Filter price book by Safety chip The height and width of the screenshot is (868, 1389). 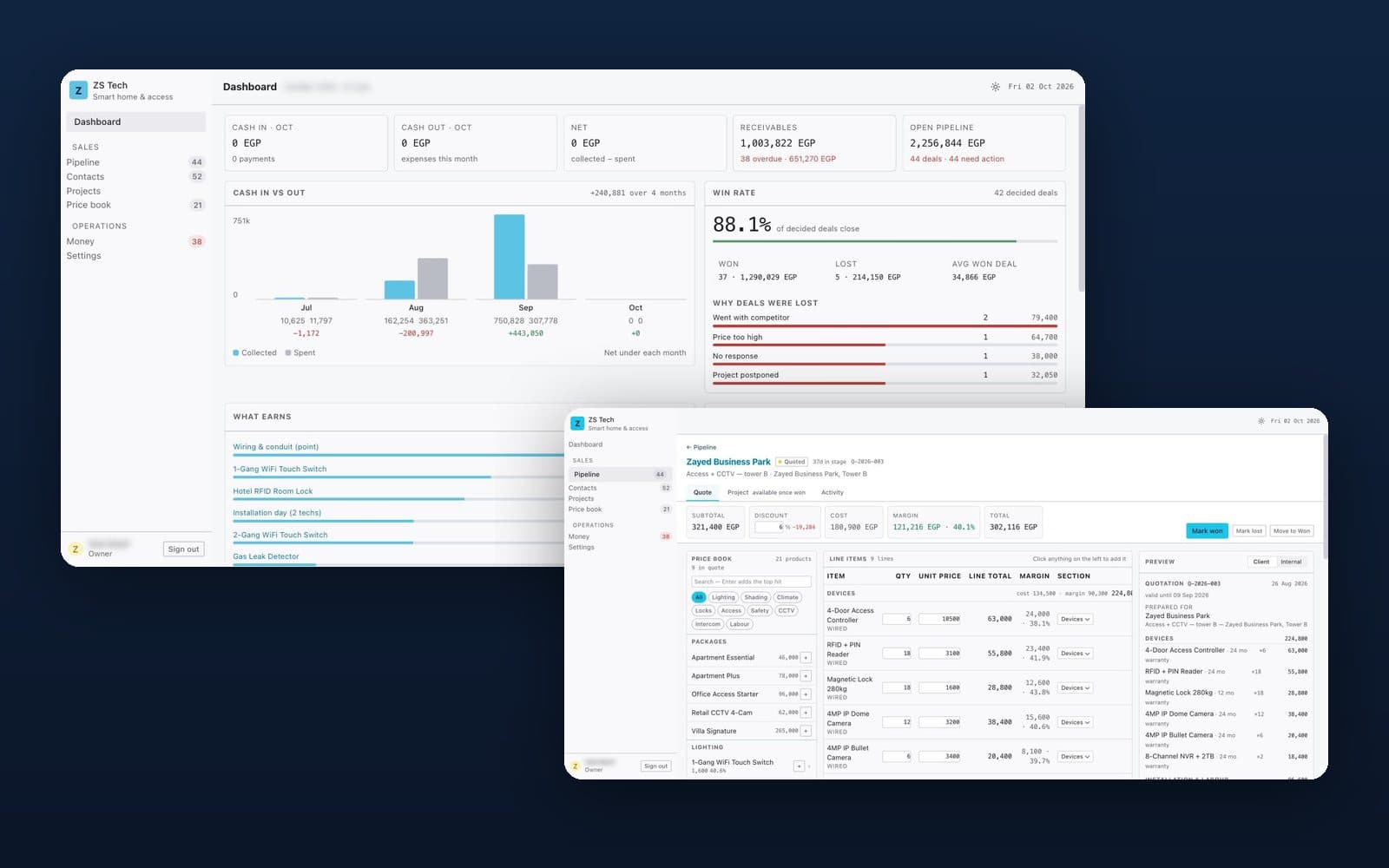[x=760, y=611]
